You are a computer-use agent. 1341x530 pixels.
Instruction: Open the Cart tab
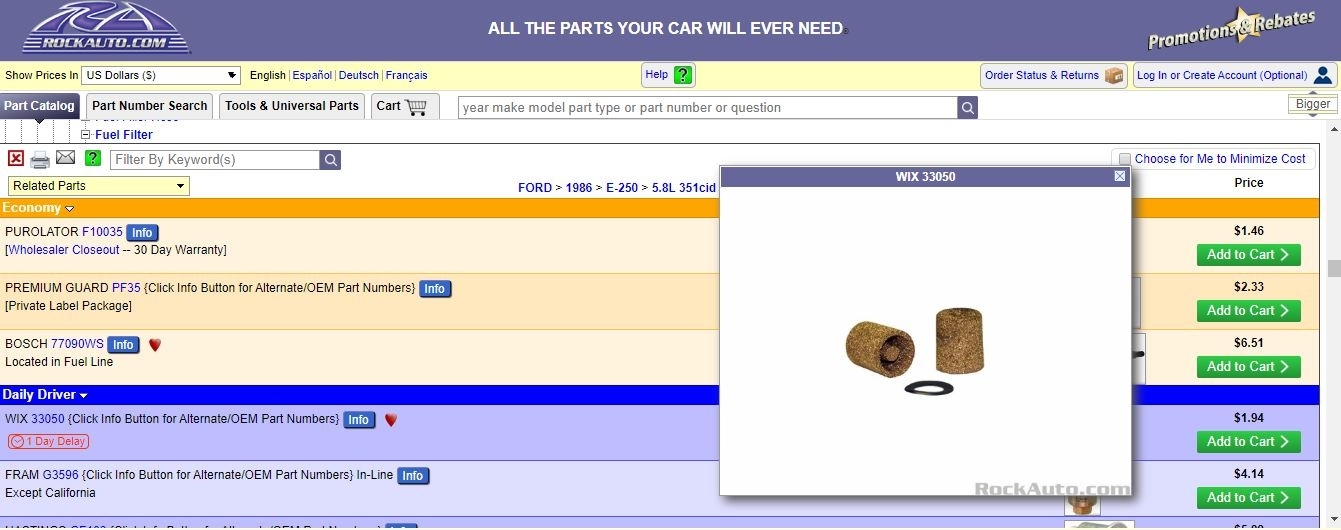tap(405, 106)
